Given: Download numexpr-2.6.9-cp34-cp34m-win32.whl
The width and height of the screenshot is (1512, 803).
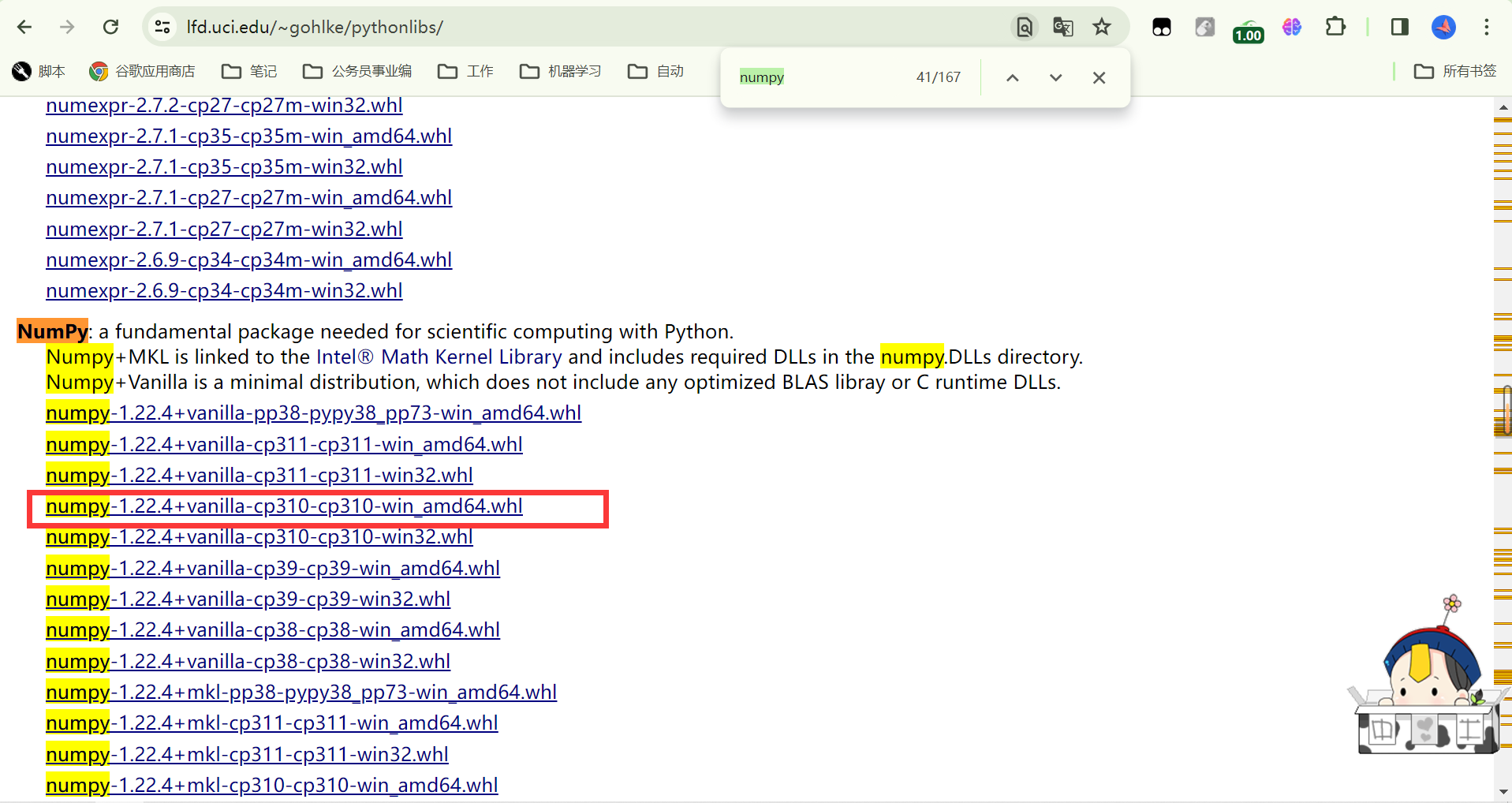Looking at the screenshot, I should point(224,291).
